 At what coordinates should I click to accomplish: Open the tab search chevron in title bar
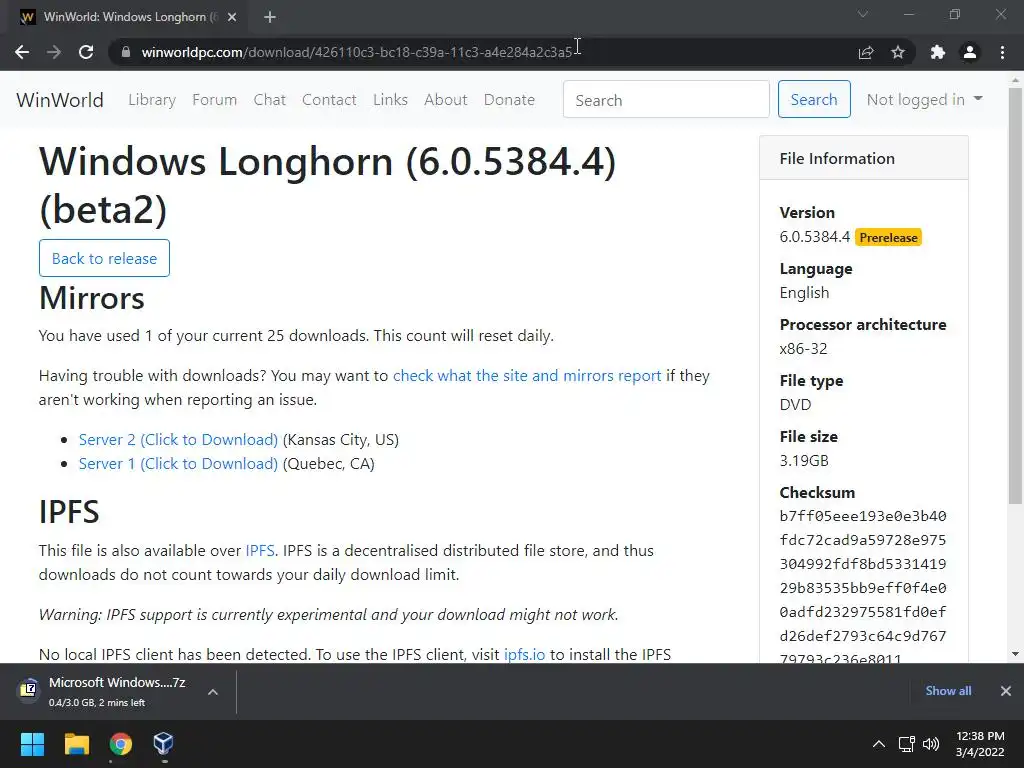coord(863,14)
